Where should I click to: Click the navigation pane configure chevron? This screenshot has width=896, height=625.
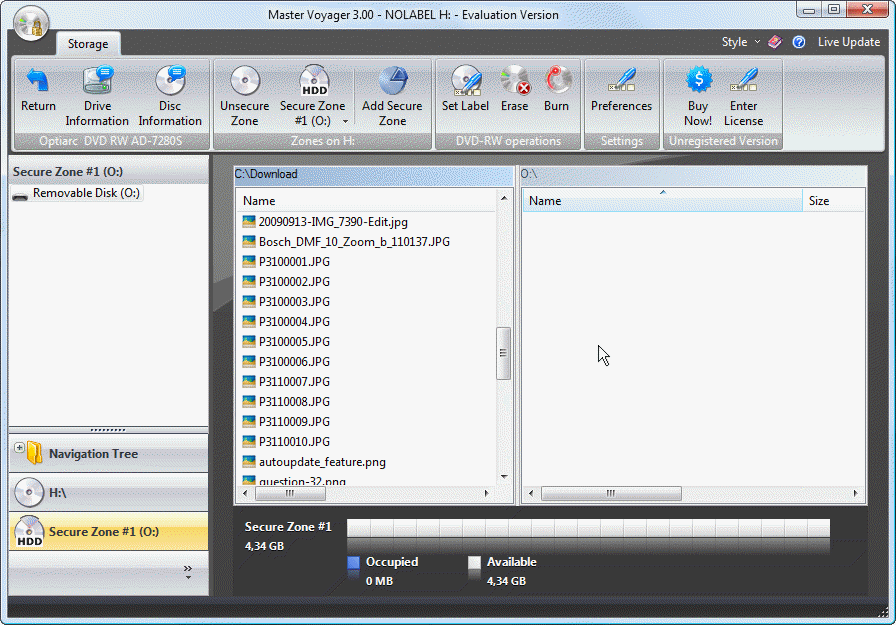(188, 572)
